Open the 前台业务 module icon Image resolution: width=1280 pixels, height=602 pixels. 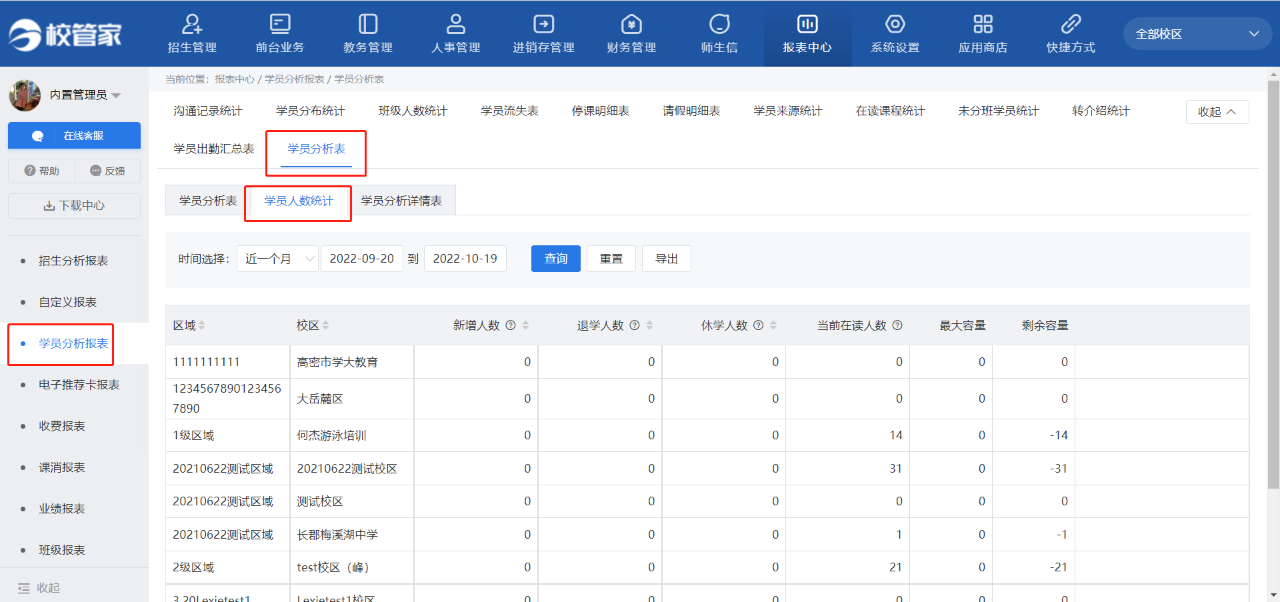(280, 24)
